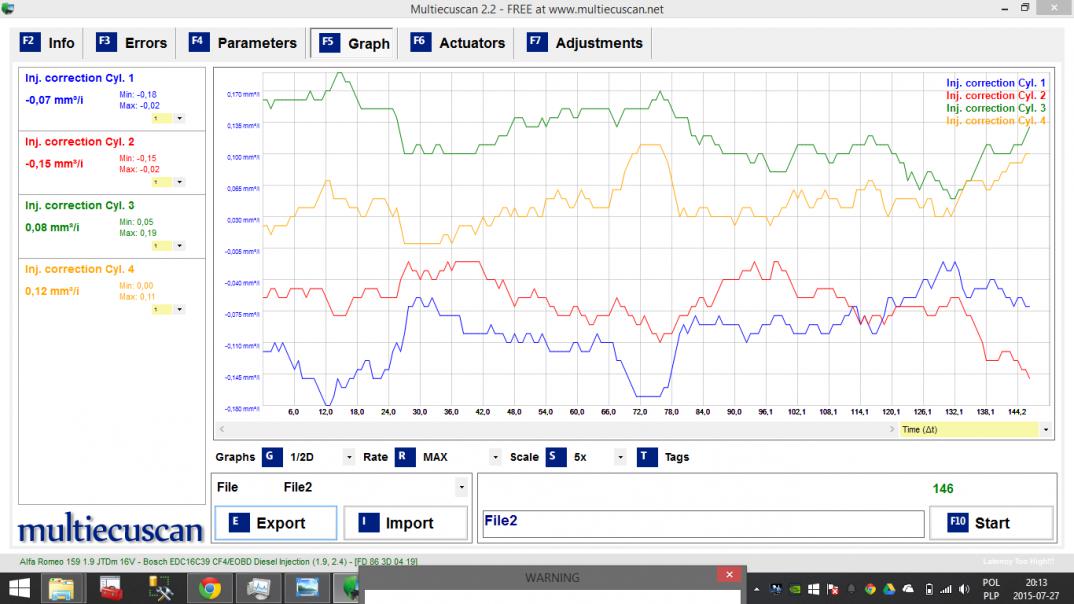Click the battery tray icon
The width and height of the screenshot is (1074, 604).
coord(929,589)
